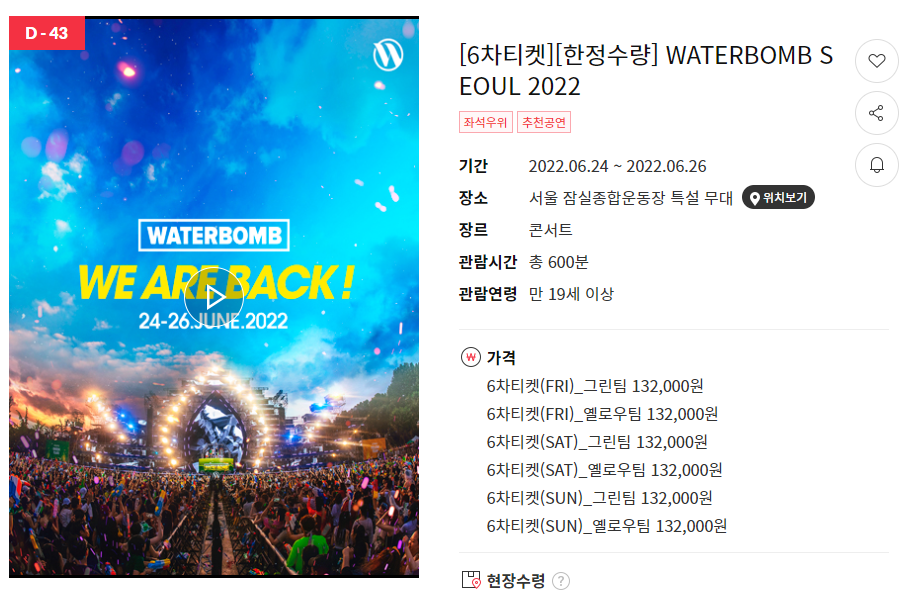Select 6차티켓(SUN)_옐로우팀 price row

[606, 526]
